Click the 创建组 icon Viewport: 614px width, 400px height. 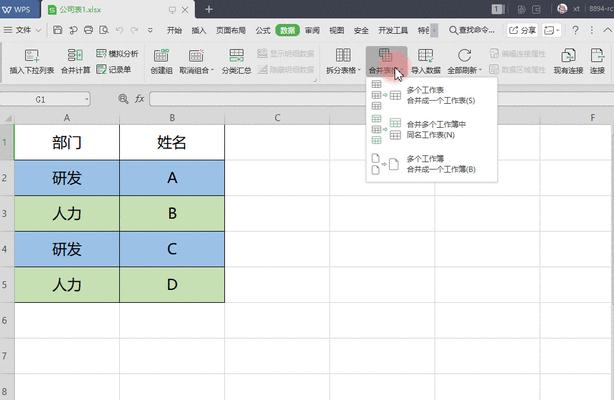[161, 56]
